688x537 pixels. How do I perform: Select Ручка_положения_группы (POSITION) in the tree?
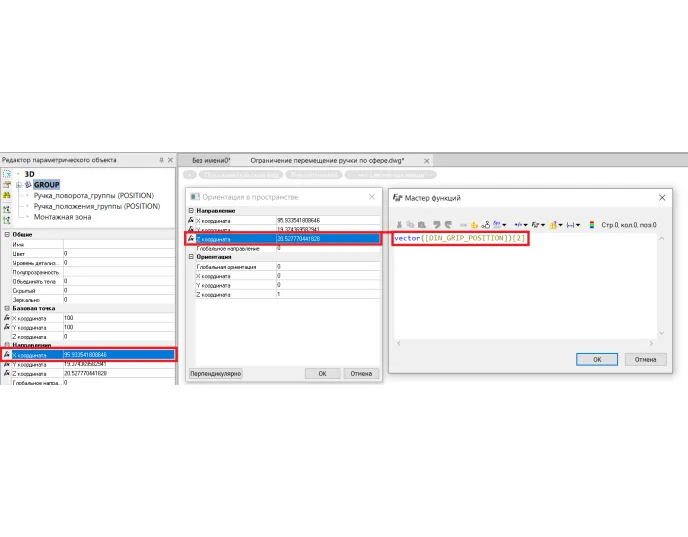[x=97, y=206]
